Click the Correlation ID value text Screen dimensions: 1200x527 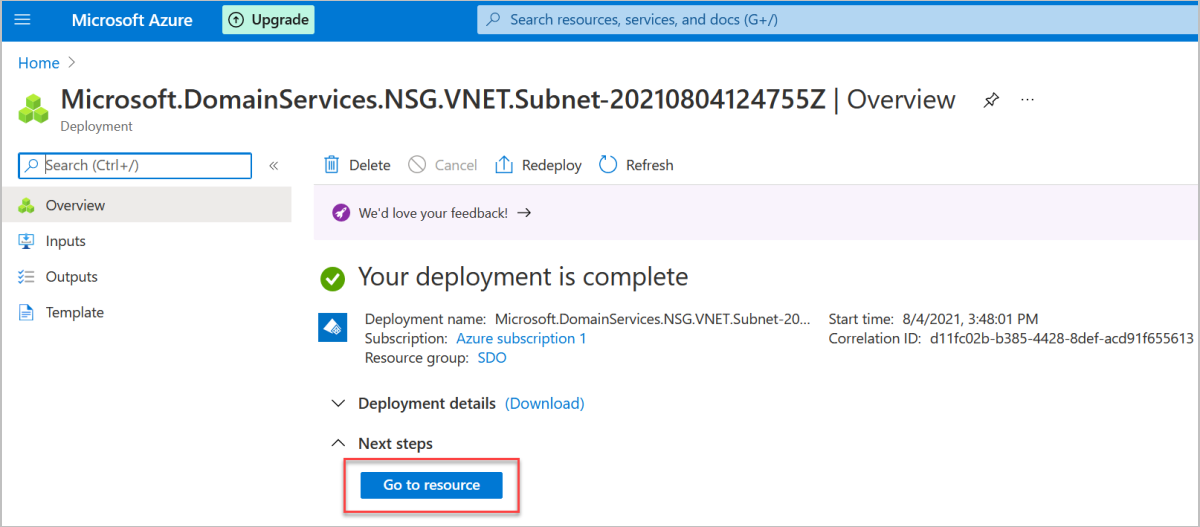[x=1062, y=339]
